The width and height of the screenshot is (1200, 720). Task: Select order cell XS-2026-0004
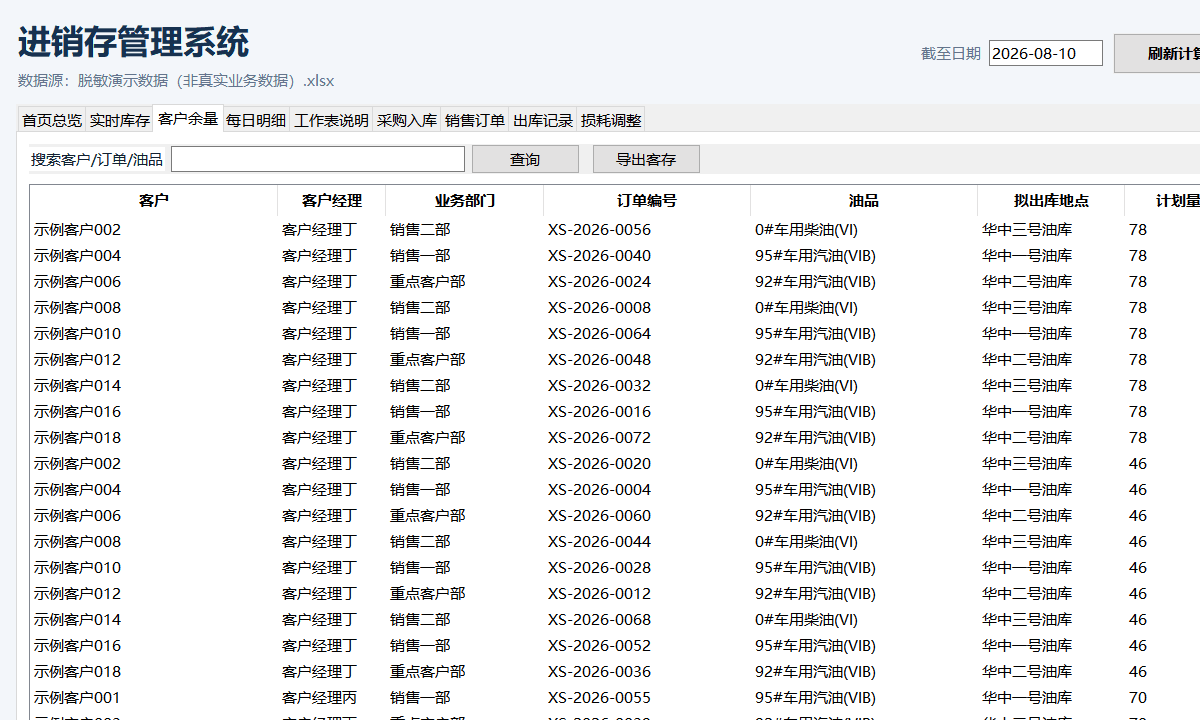tap(599, 489)
